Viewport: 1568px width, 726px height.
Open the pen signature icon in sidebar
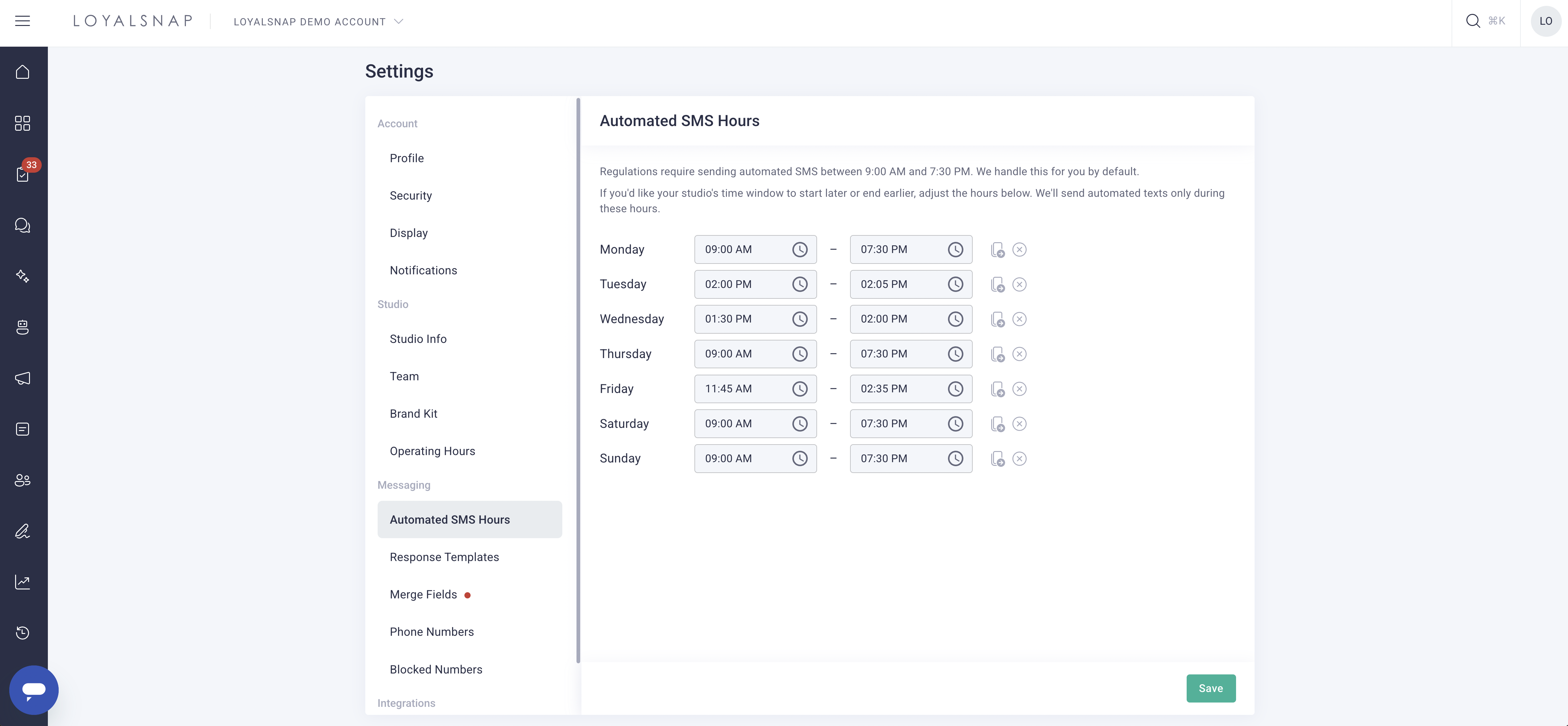[23, 531]
